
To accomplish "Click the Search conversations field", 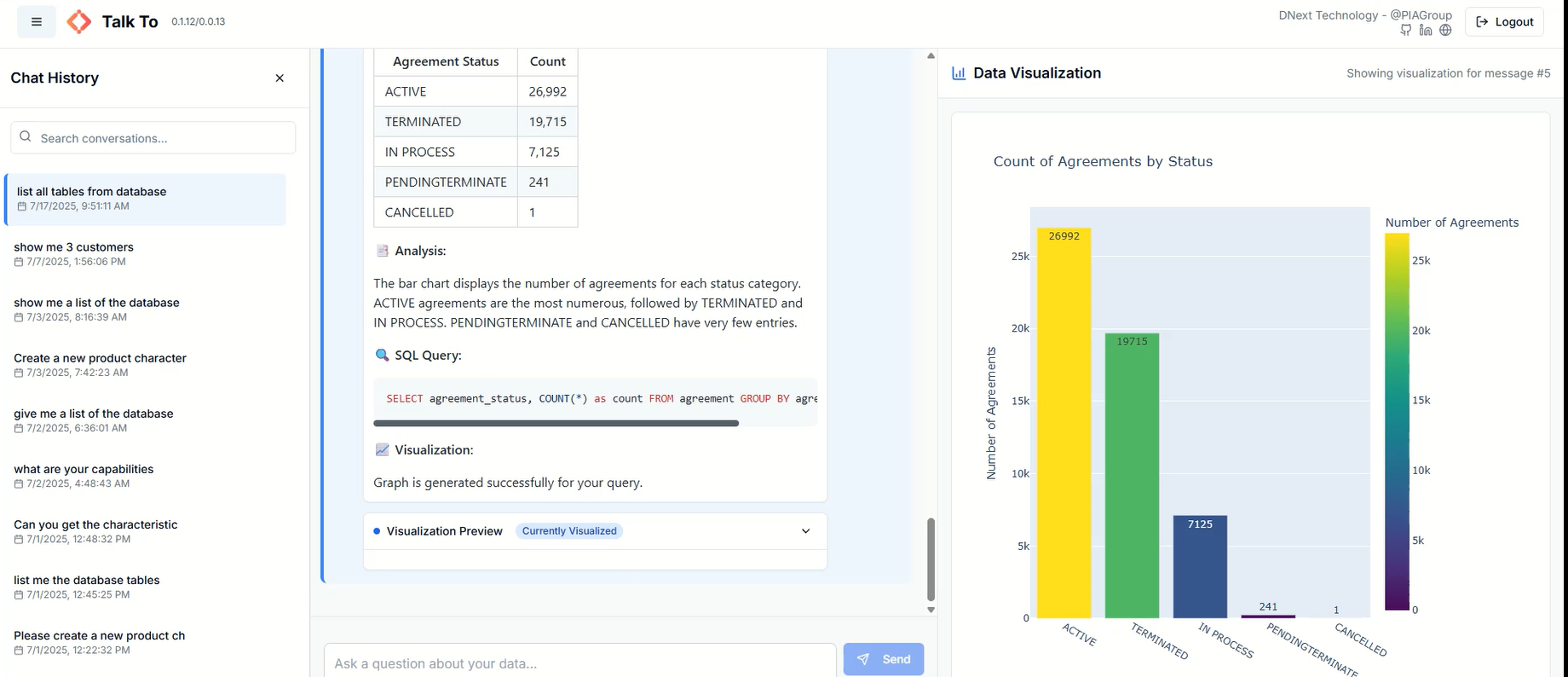I will [153, 138].
